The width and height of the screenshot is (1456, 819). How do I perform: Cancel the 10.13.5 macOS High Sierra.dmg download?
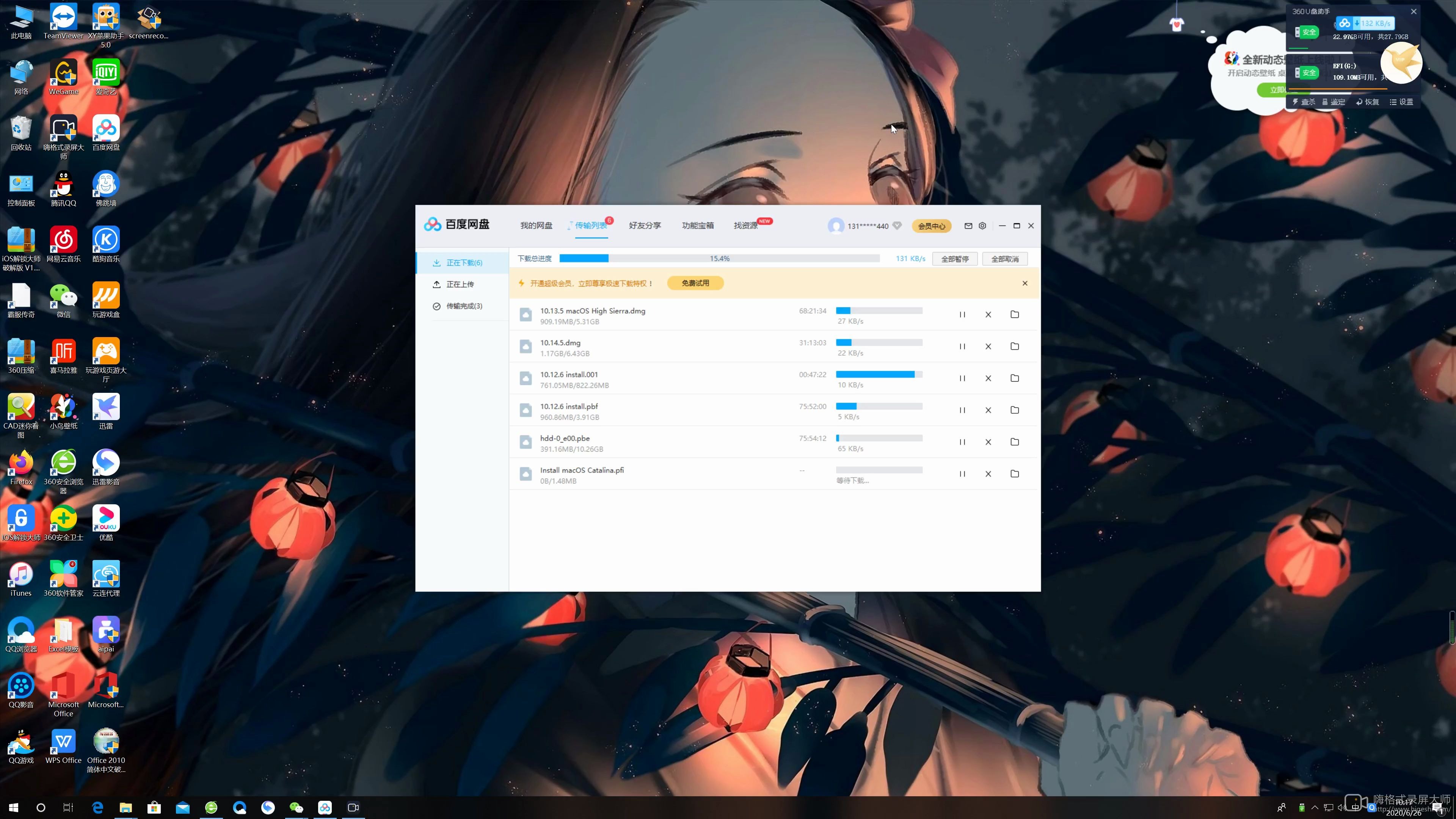[988, 314]
